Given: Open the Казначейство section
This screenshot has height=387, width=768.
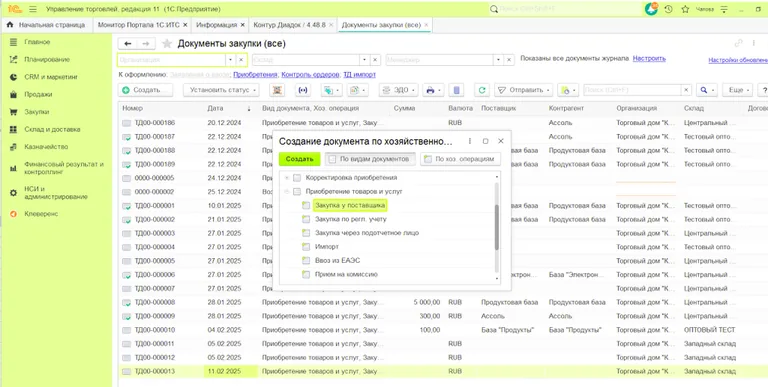Looking at the screenshot, I should tap(46, 146).
